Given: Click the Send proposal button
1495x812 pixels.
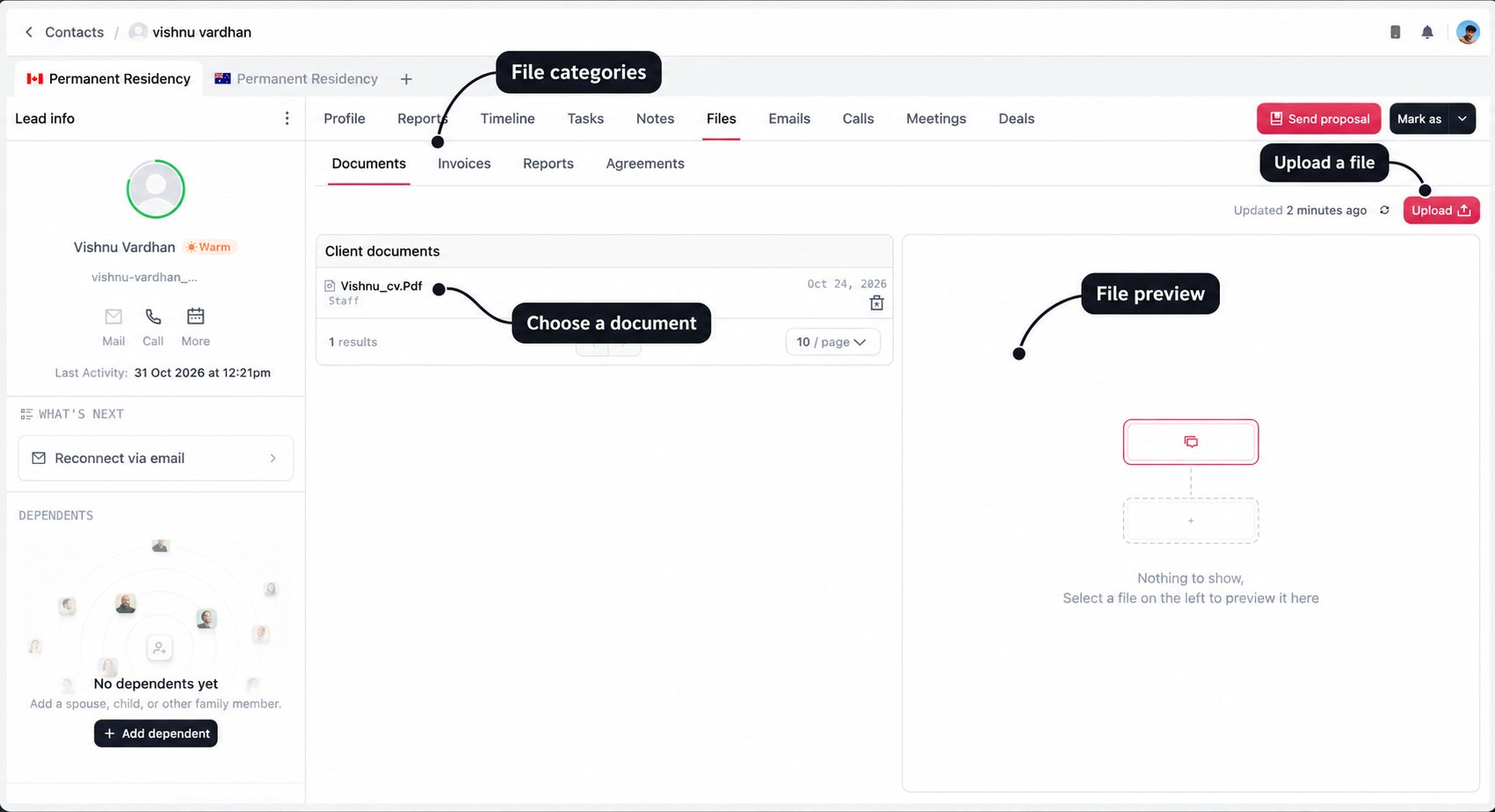Looking at the screenshot, I should click(x=1319, y=119).
